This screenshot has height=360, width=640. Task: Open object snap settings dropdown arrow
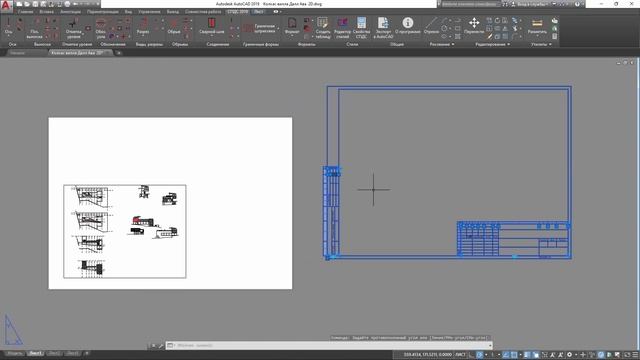point(520,355)
